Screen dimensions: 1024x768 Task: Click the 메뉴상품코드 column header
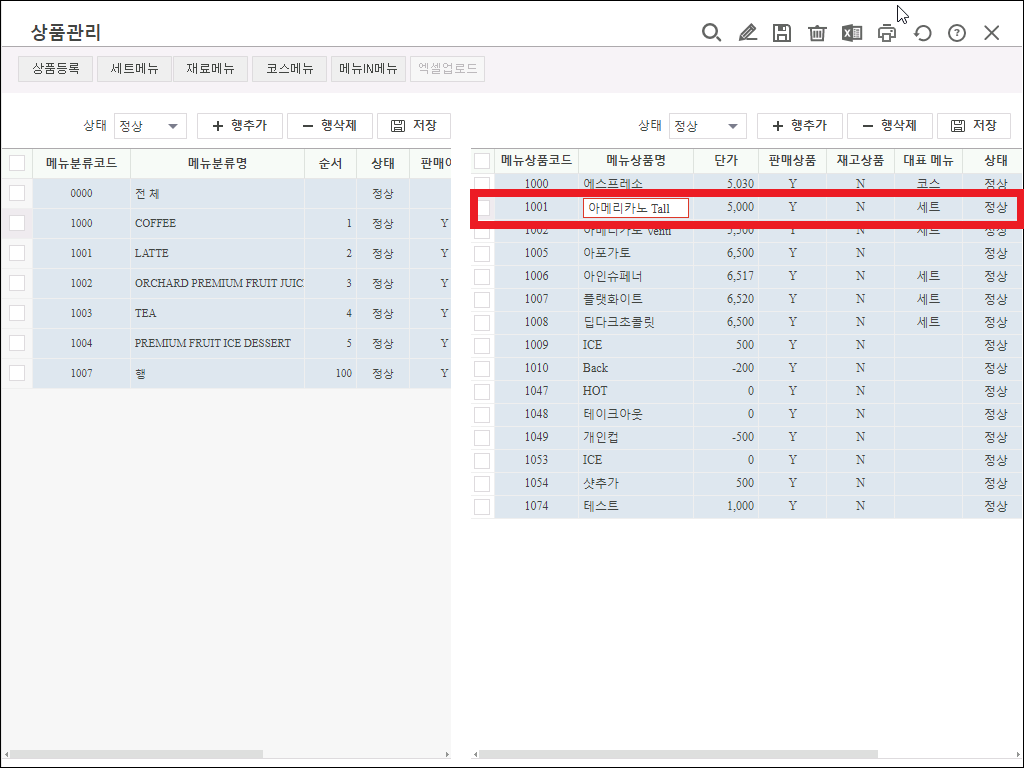536,161
